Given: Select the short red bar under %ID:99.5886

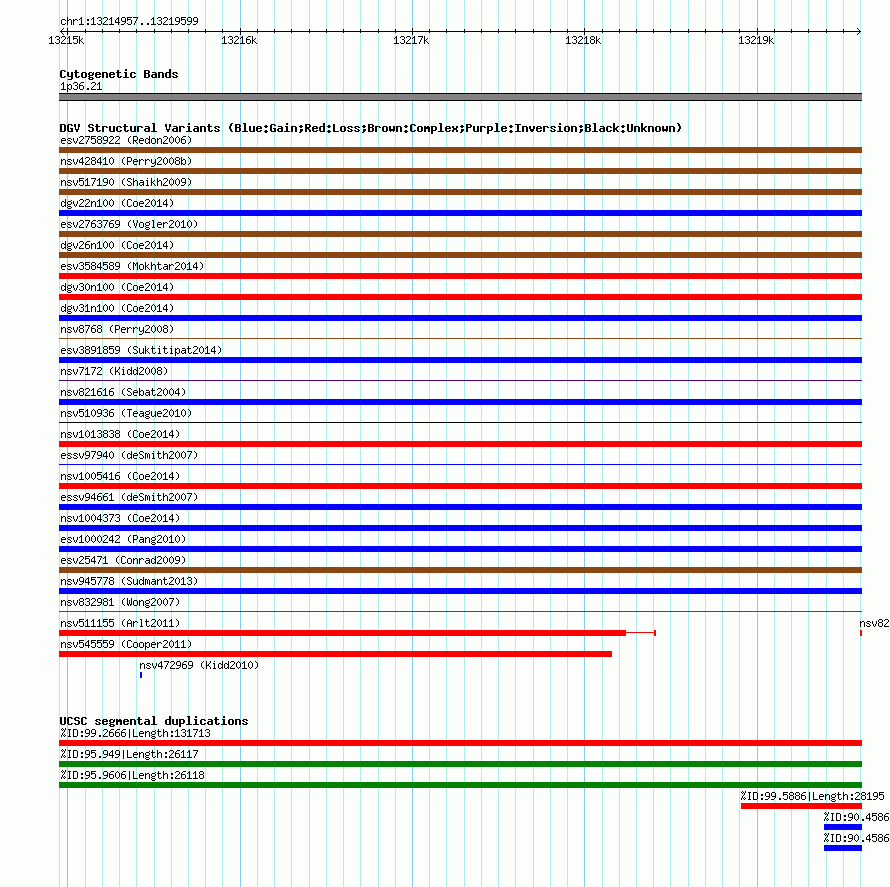Looking at the screenshot, I should (801, 806).
